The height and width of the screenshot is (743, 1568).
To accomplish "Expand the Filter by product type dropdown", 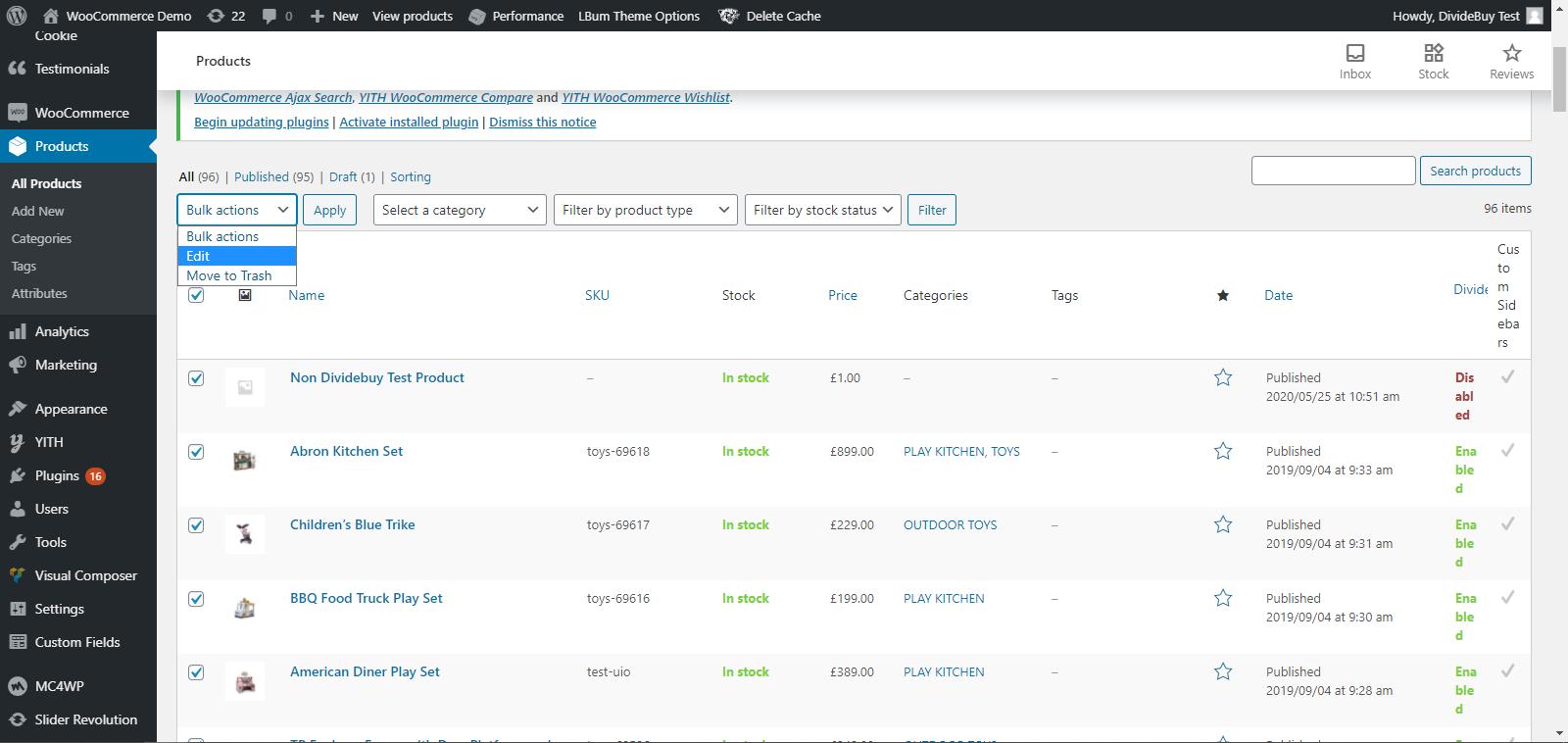I will coord(645,210).
